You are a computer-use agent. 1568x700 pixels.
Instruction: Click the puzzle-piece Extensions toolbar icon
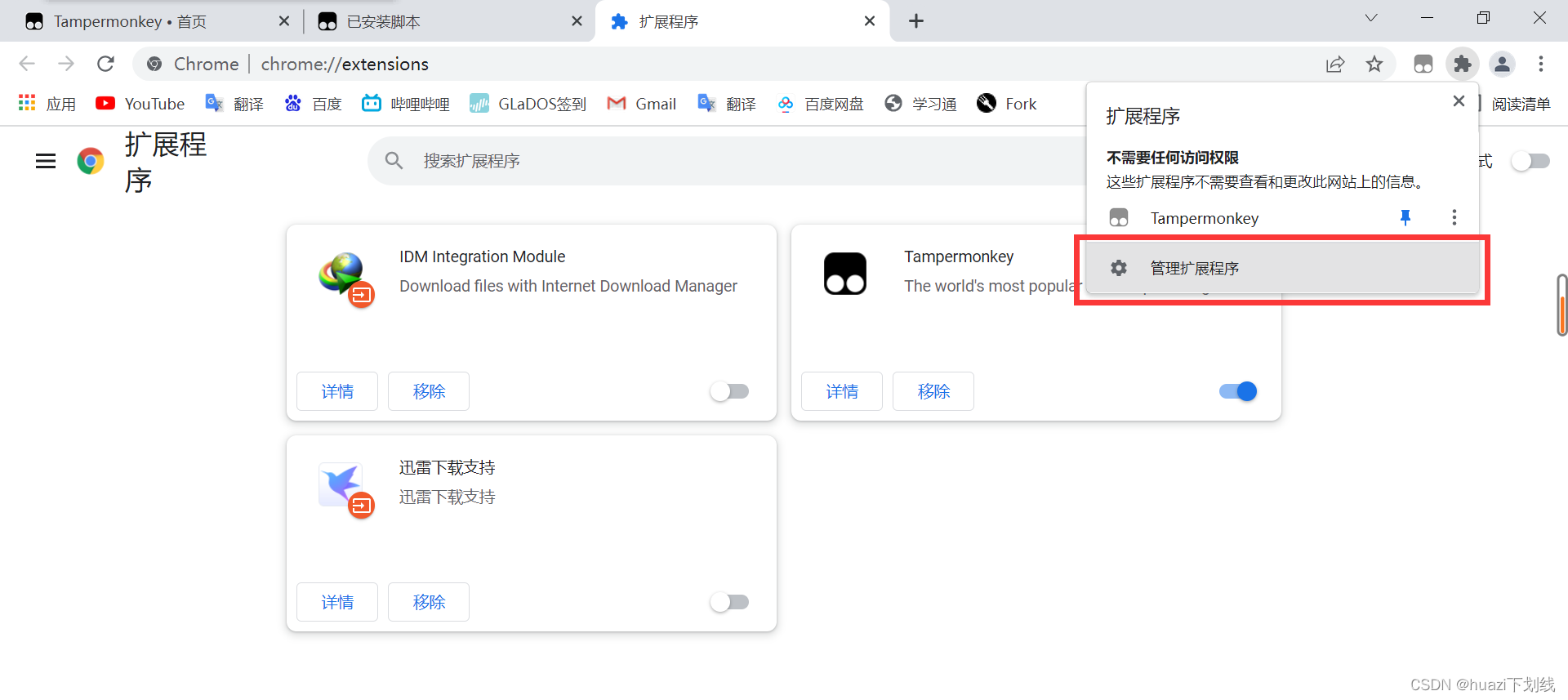click(1463, 64)
